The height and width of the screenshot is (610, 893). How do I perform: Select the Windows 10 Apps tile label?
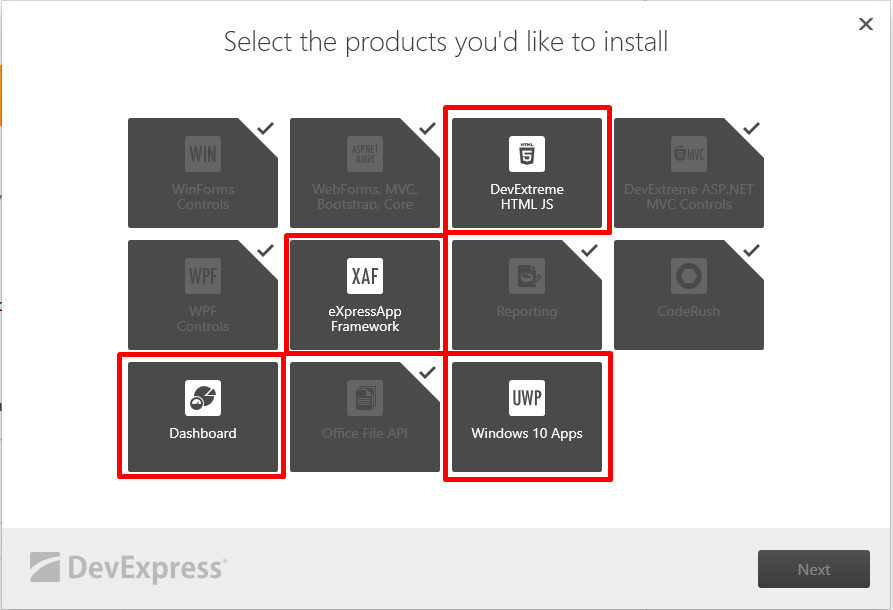527,433
